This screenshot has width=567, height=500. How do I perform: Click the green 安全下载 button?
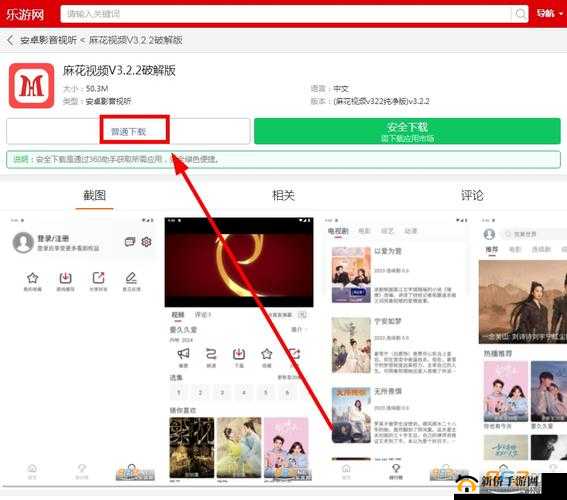[x=407, y=131]
